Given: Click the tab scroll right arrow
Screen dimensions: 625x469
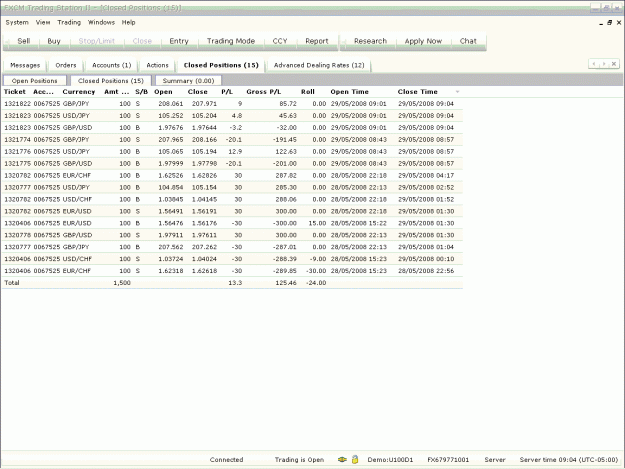Looking at the screenshot, I should click(x=604, y=64).
